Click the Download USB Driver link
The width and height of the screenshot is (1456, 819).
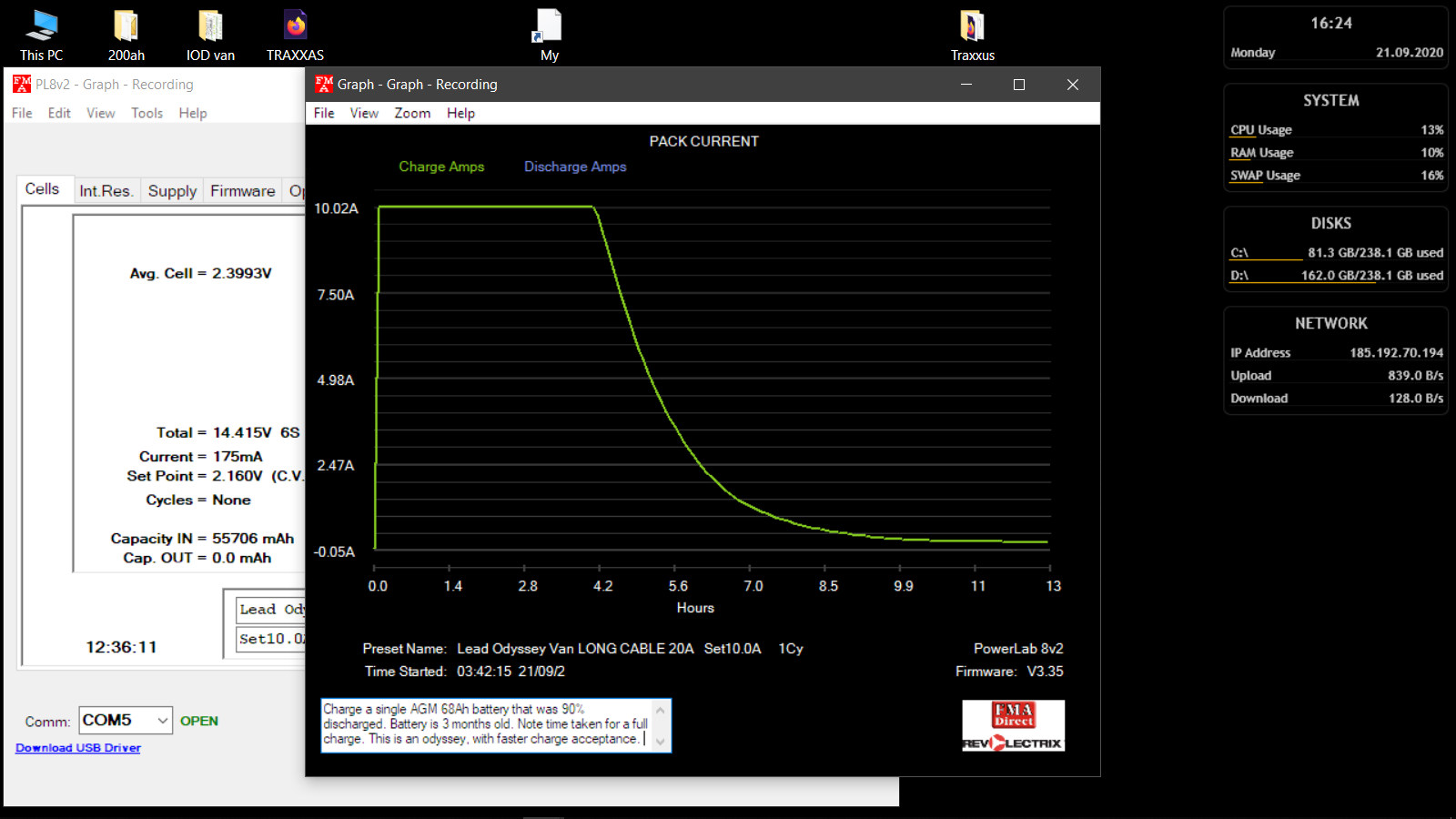pos(78,748)
